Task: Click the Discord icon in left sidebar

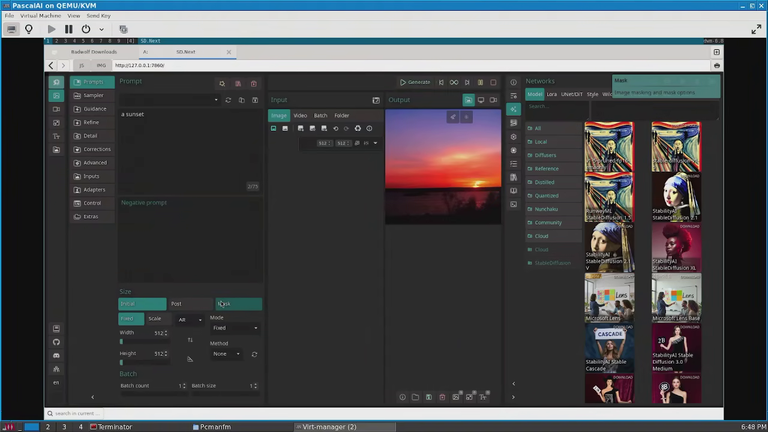Action: (56, 355)
